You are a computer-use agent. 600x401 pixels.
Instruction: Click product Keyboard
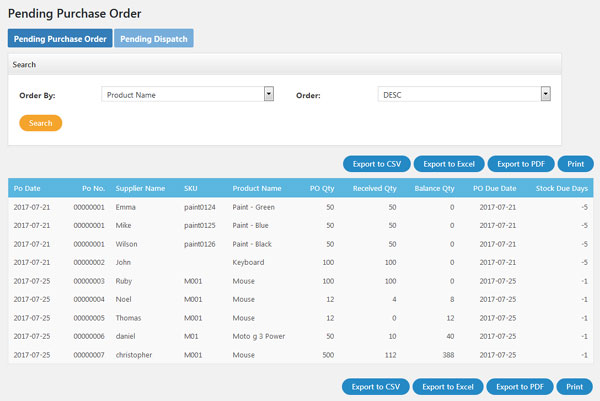coord(248,262)
